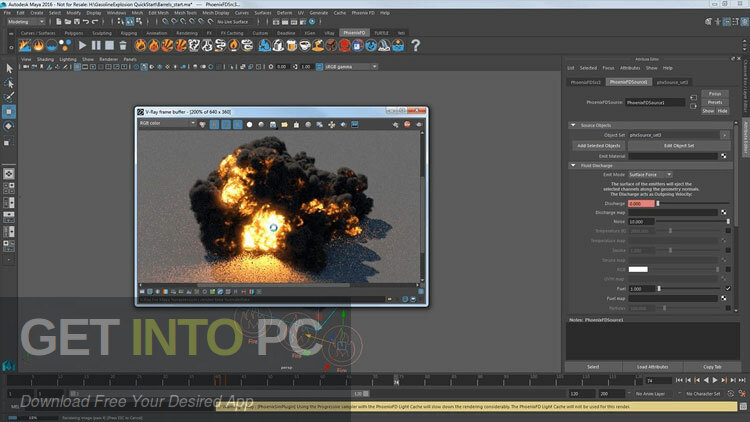Click the particle dots shelf icon

pyautogui.click(x=65, y=45)
